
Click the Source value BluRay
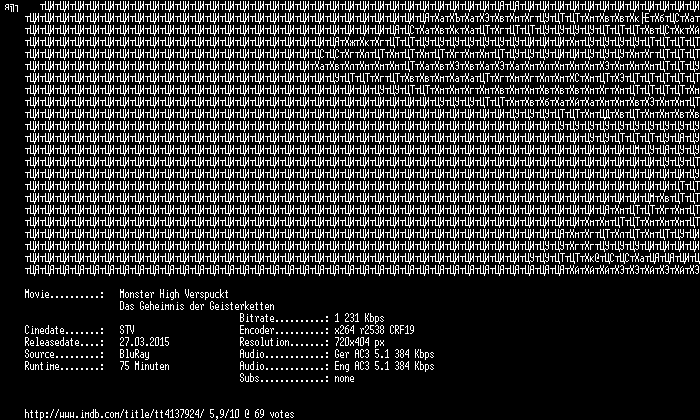134,354
